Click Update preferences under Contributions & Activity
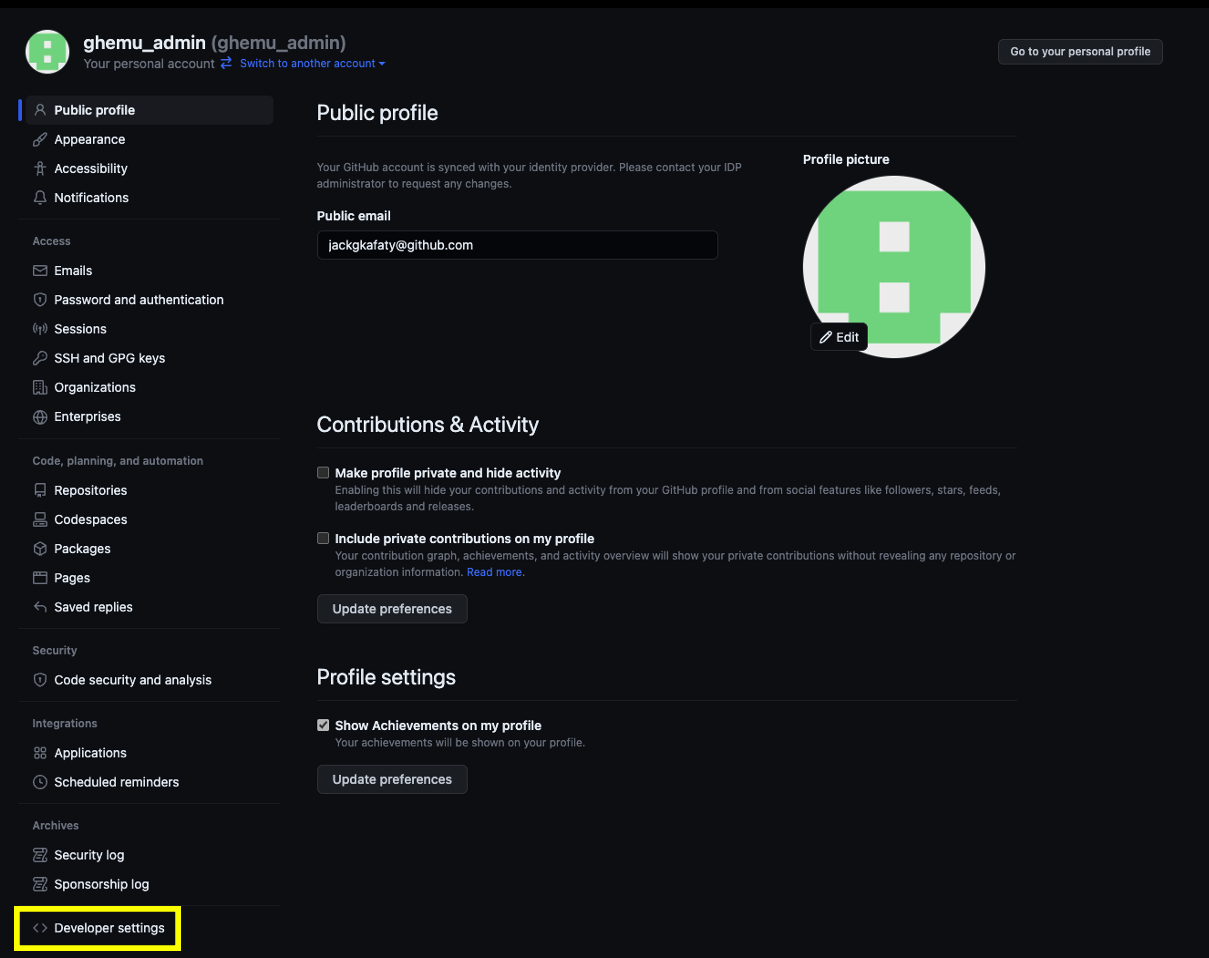The height and width of the screenshot is (958, 1209). coord(392,608)
